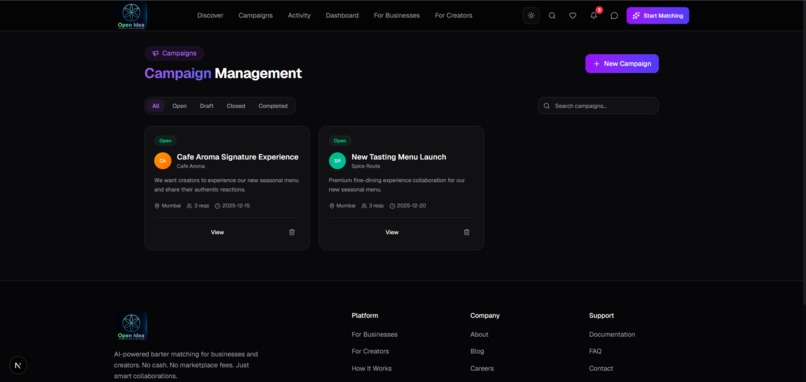Click the SR avatar for Spice Route

point(337,161)
